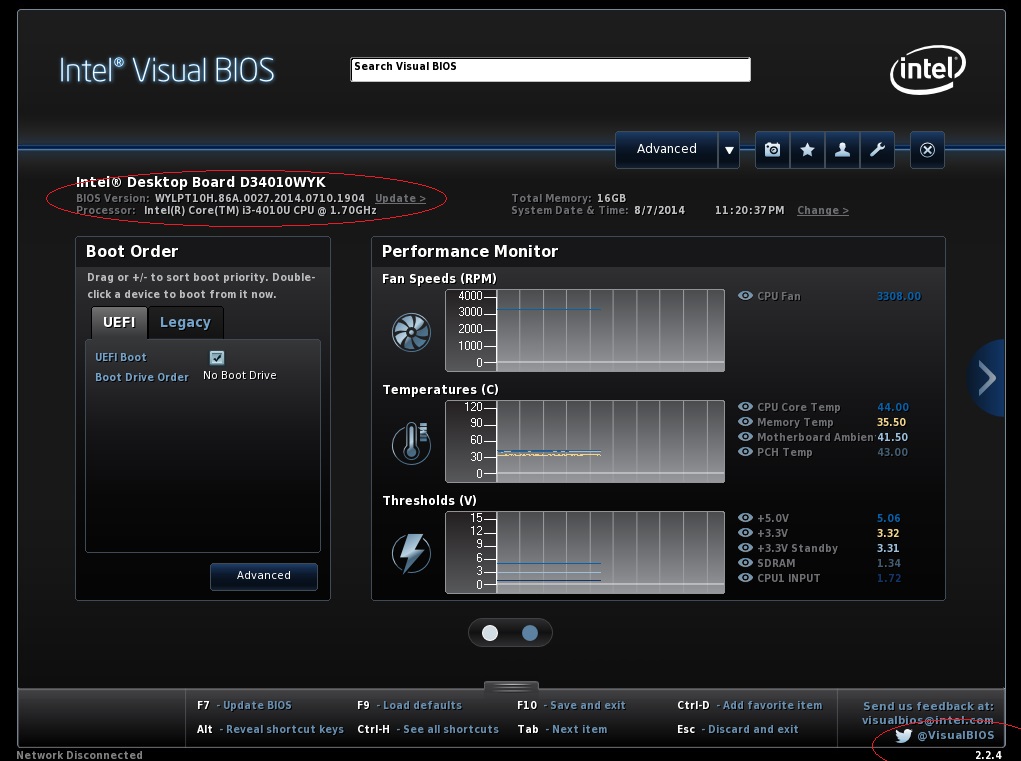Click the Twitter bird icon
Viewport: 1021px width, 761px height.
pyautogui.click(x=903, y=736)
